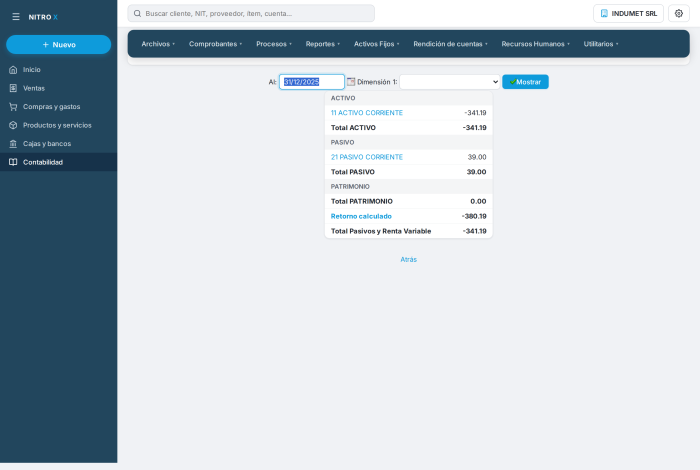Open the Dimensión 1 dropdown

[450, 82]
